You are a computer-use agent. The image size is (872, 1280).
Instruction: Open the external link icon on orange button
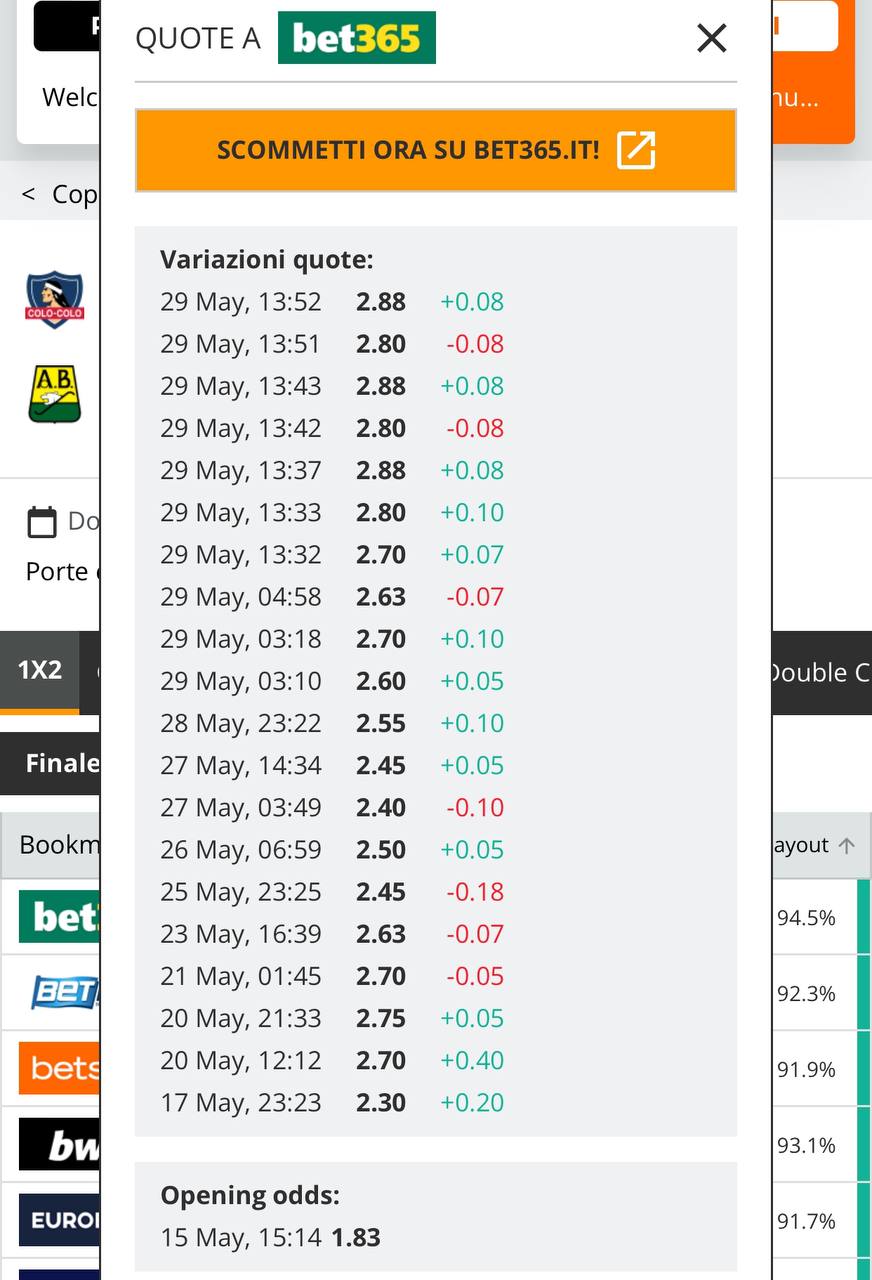636,150
